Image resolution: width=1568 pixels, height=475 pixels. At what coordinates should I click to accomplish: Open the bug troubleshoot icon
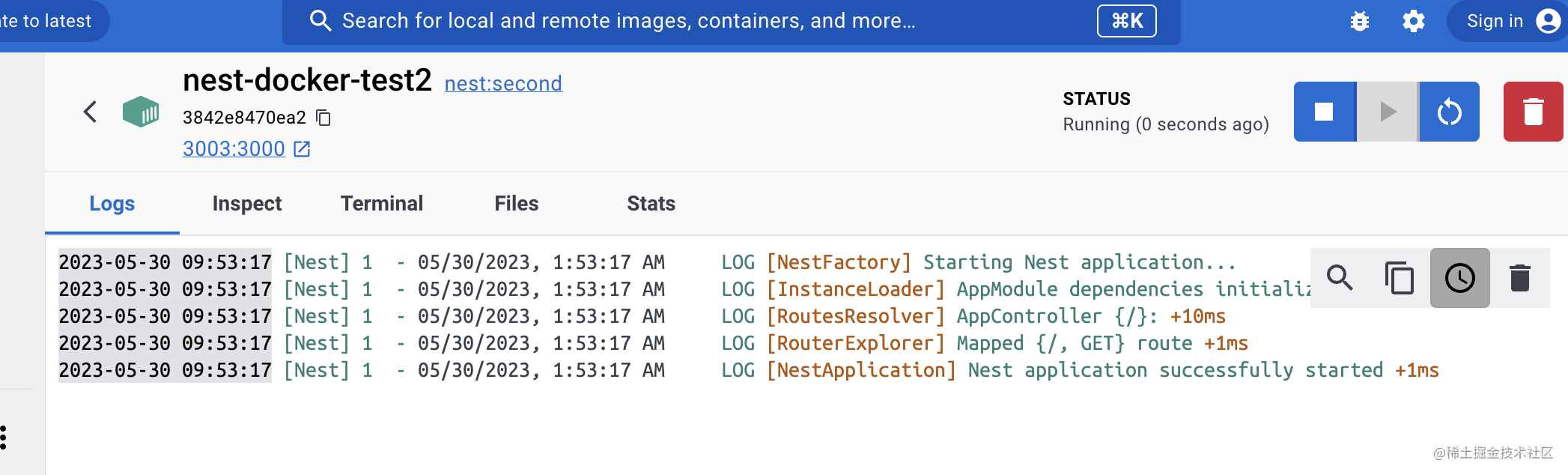[x=1359, y=21]
